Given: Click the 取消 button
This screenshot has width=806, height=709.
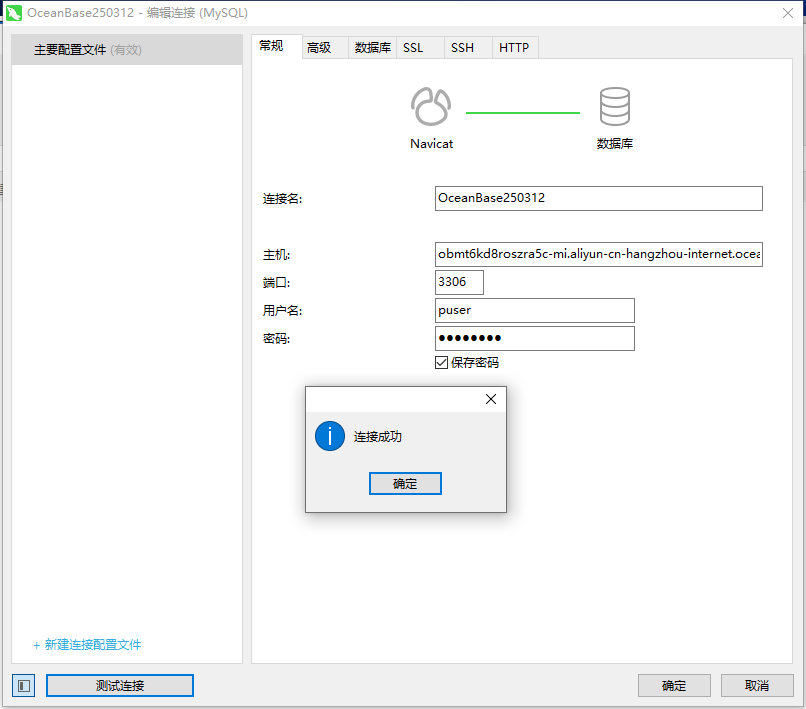Looking at the screenshot, I should 757,685.
